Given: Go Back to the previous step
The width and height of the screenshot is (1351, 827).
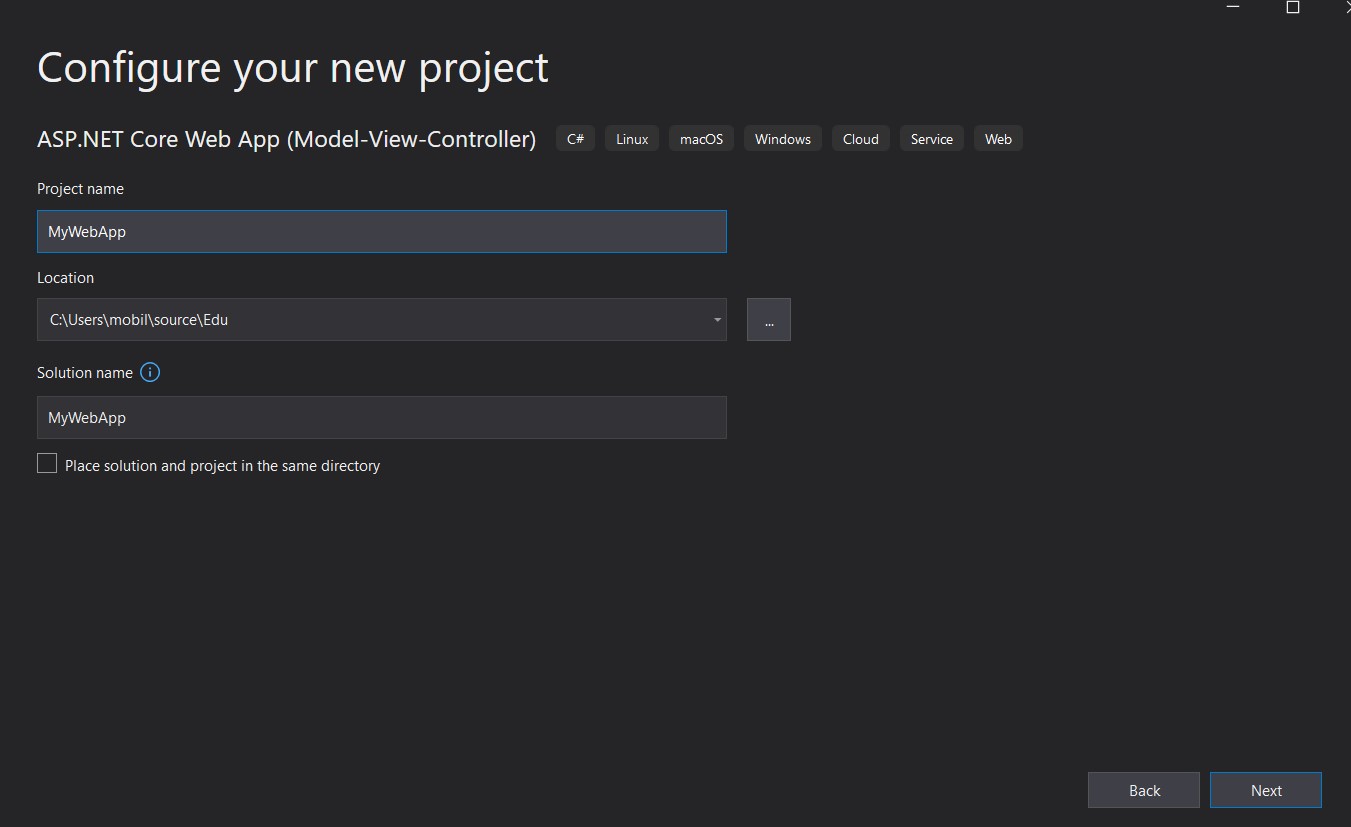Looking at the screenshot, I should tap(1144, 790).
